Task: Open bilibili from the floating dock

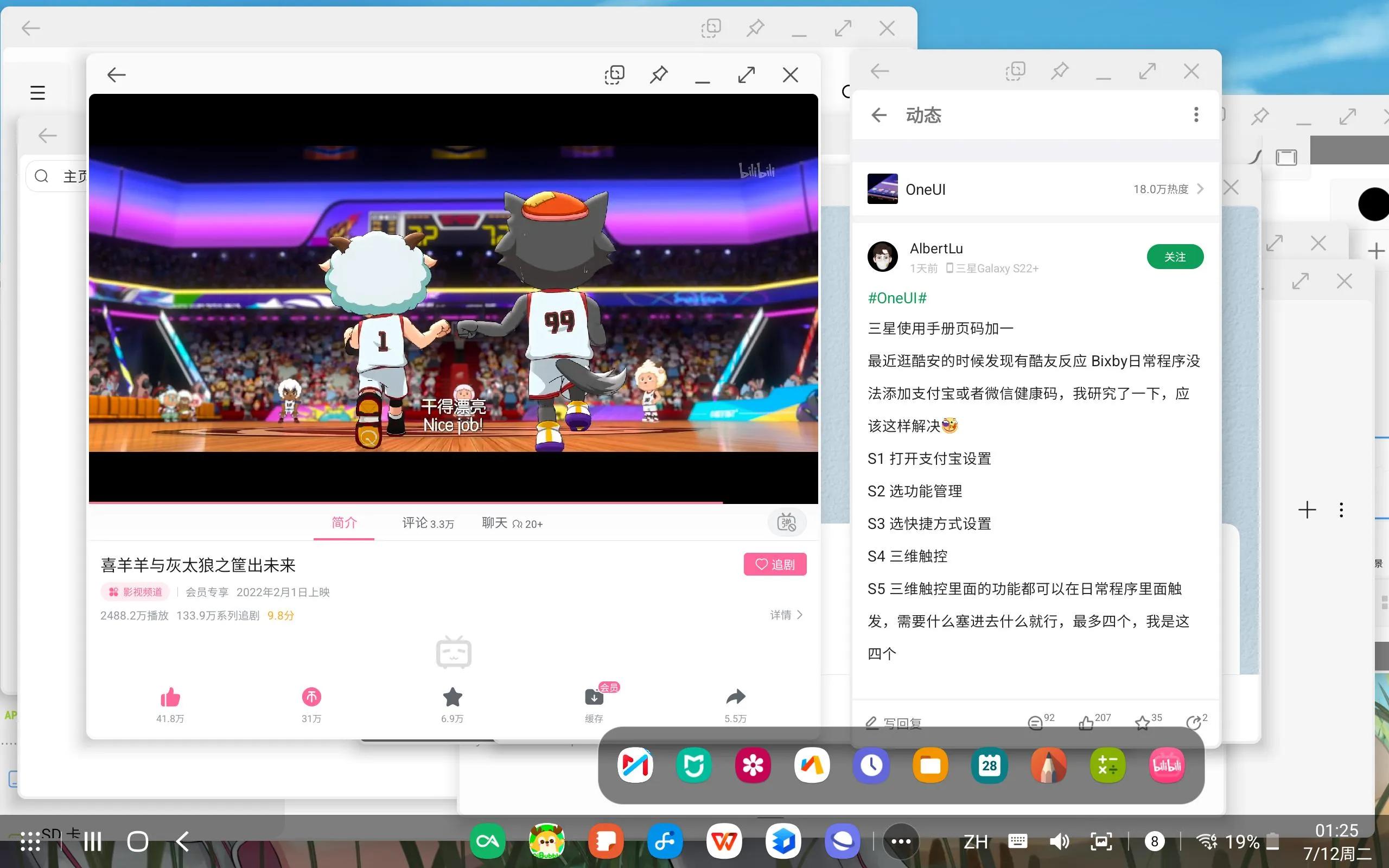Action: pyautogui.click(x=1167, y=765)
